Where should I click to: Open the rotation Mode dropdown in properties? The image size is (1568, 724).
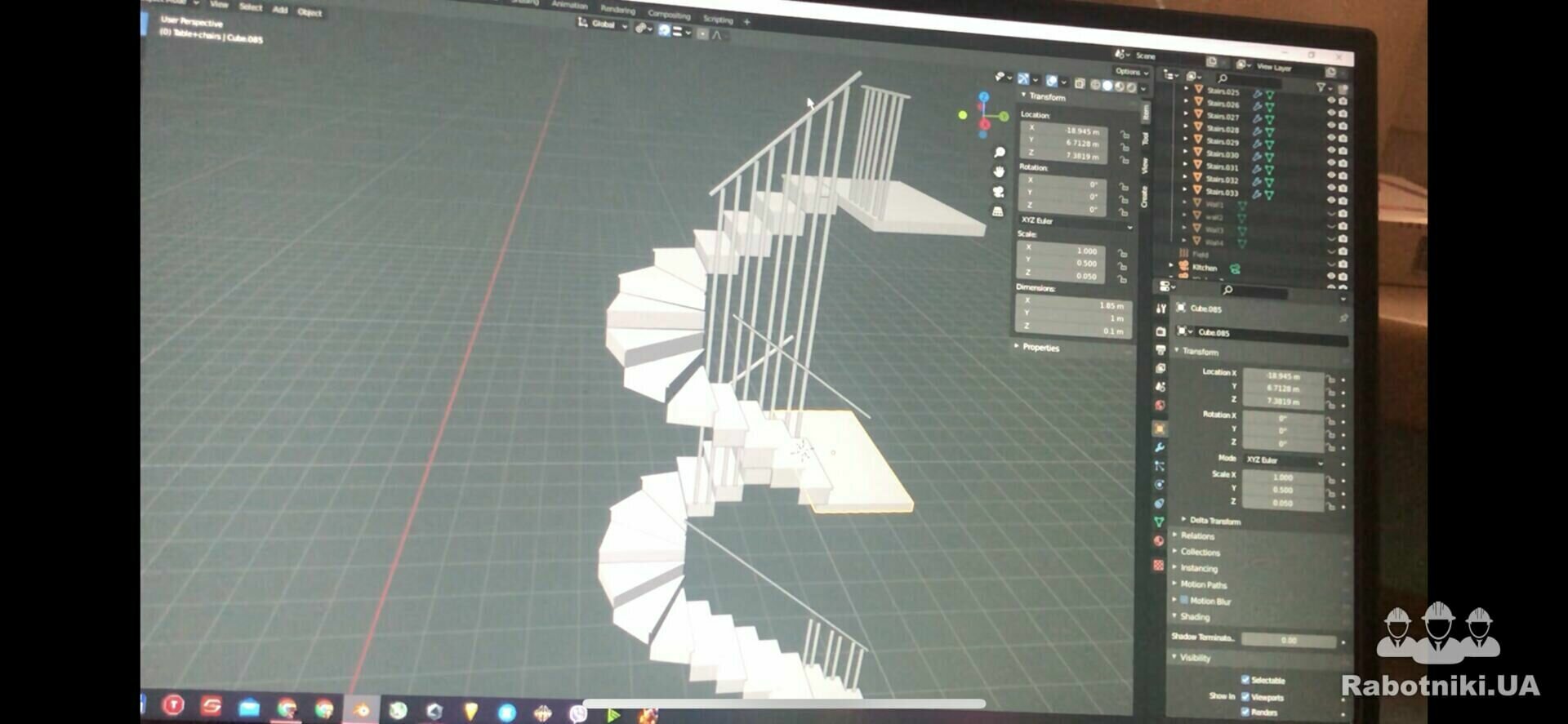coord(1284,460)
